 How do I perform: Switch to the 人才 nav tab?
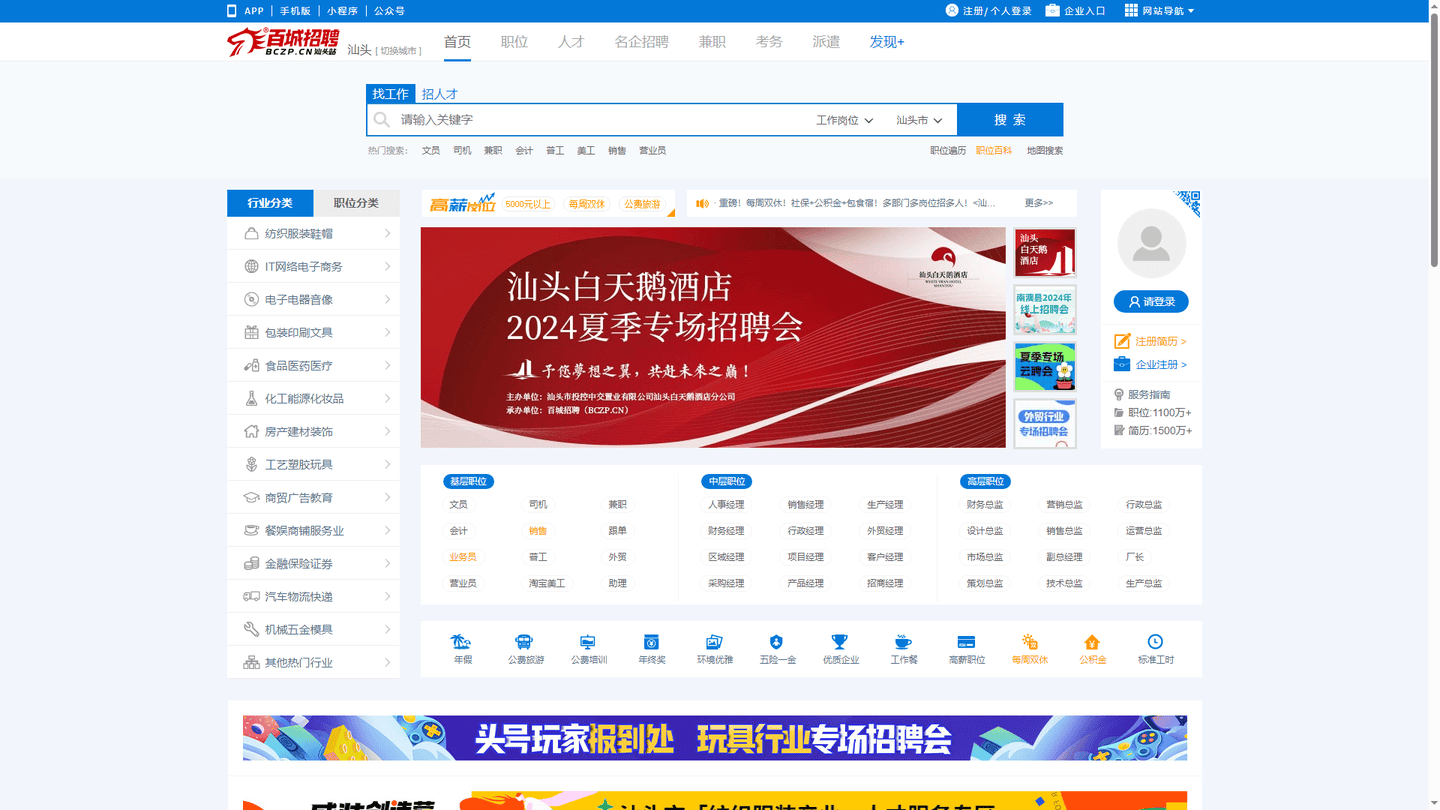point(571,42)
